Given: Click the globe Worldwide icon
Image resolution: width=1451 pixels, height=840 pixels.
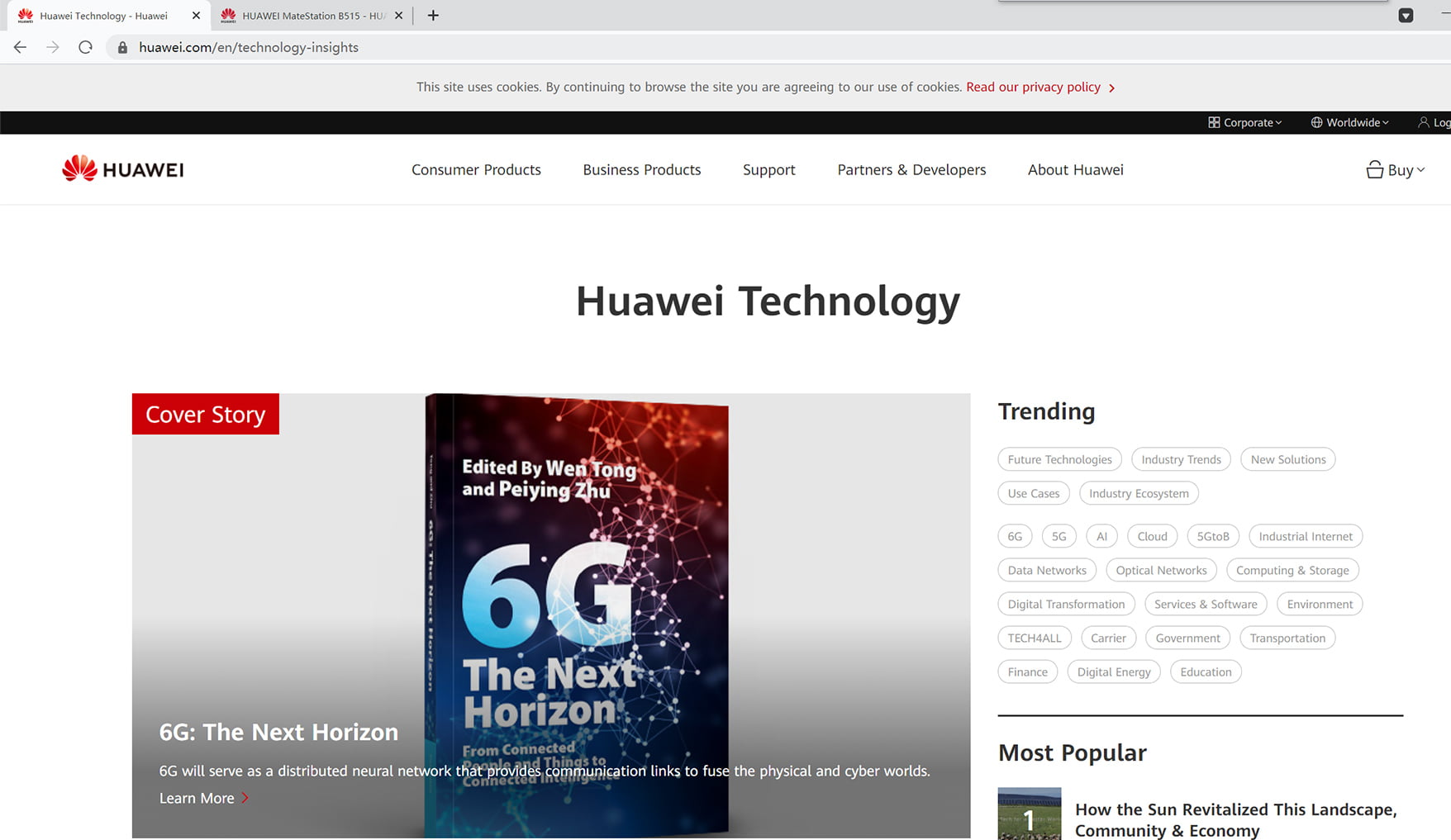Looking at the screenshot, I should click(1316, 122).
